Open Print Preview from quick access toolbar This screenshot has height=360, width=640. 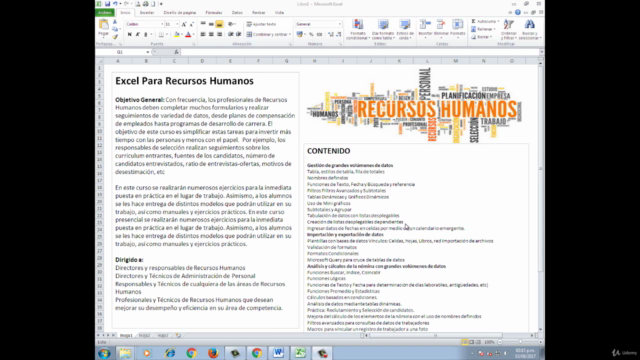point(138,4)
